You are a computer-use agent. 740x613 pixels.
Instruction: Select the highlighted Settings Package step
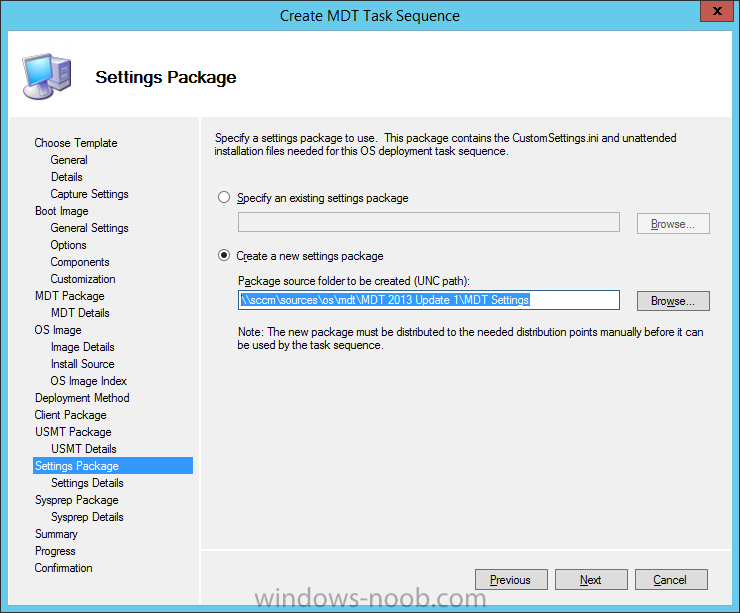tap(113, 466)
